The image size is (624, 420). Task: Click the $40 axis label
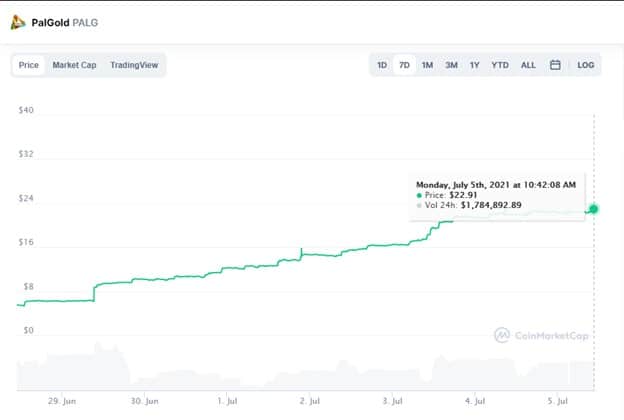pos(26,110)
